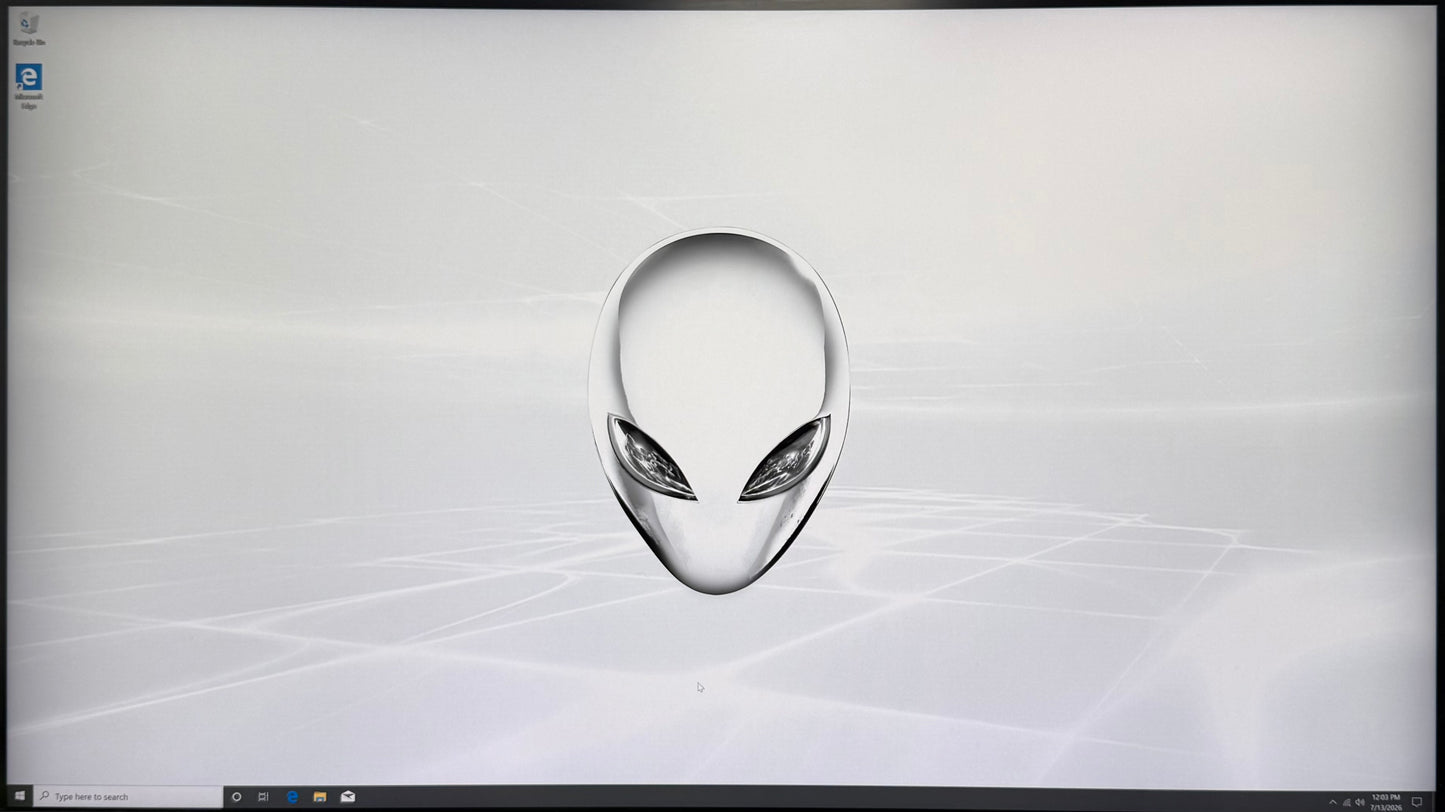Image resolution: width=1445 pixels, height=812 pixels.
Task: Open the Action Center notifications
Action: click(x=1416, y=801)
